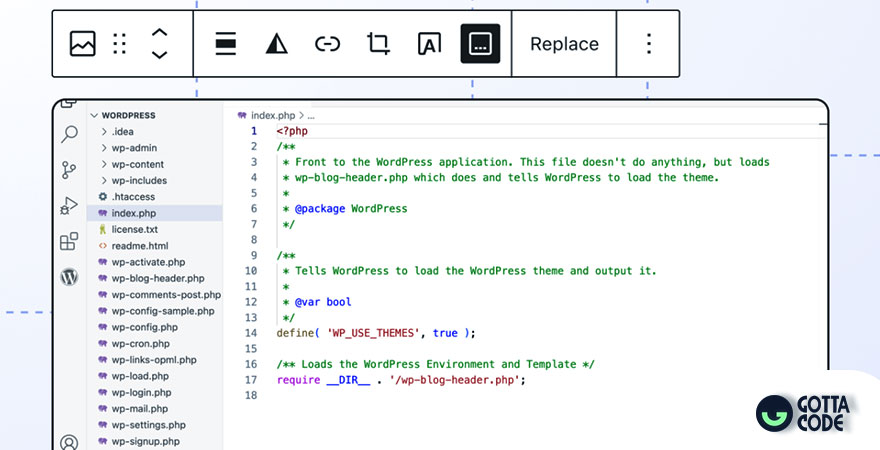The width and height of the screenshot is (880, 450).
Task: Apply duotone filter icon
Action: (x=277, y=44)
